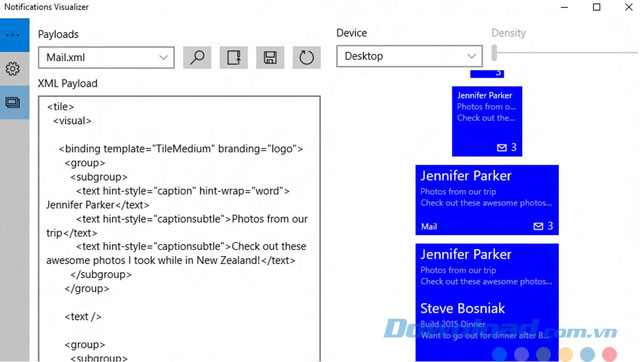Screen dimensions: 640x362
Task: Click "Steve Bosniak" text on large tile
Action: pyautogui.click(x=462, y=309)
